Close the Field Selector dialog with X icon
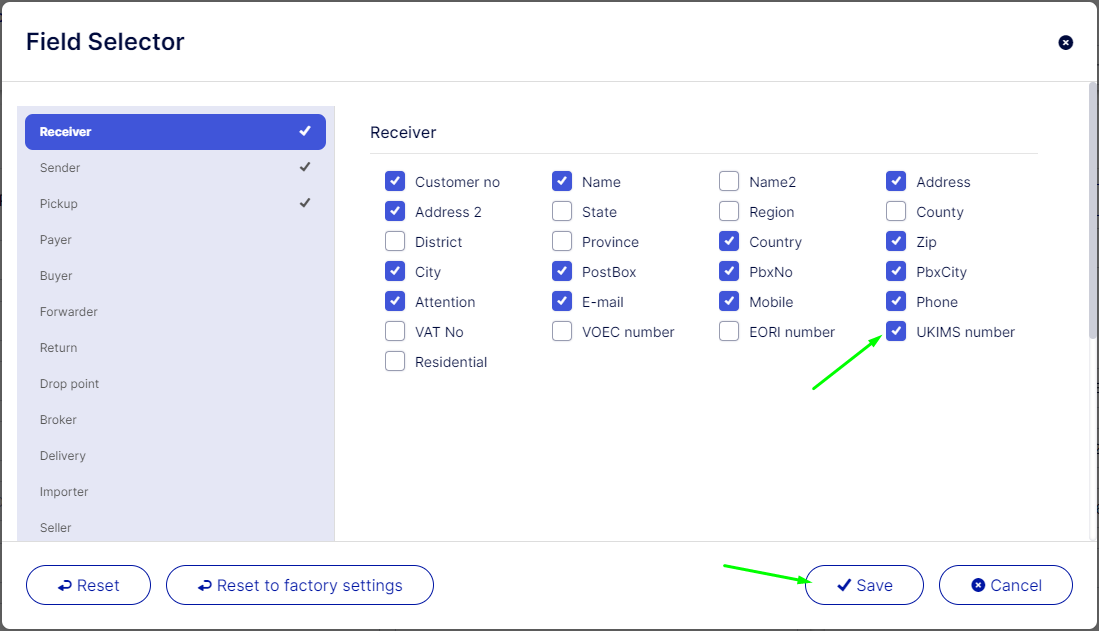 (1065, 42)
